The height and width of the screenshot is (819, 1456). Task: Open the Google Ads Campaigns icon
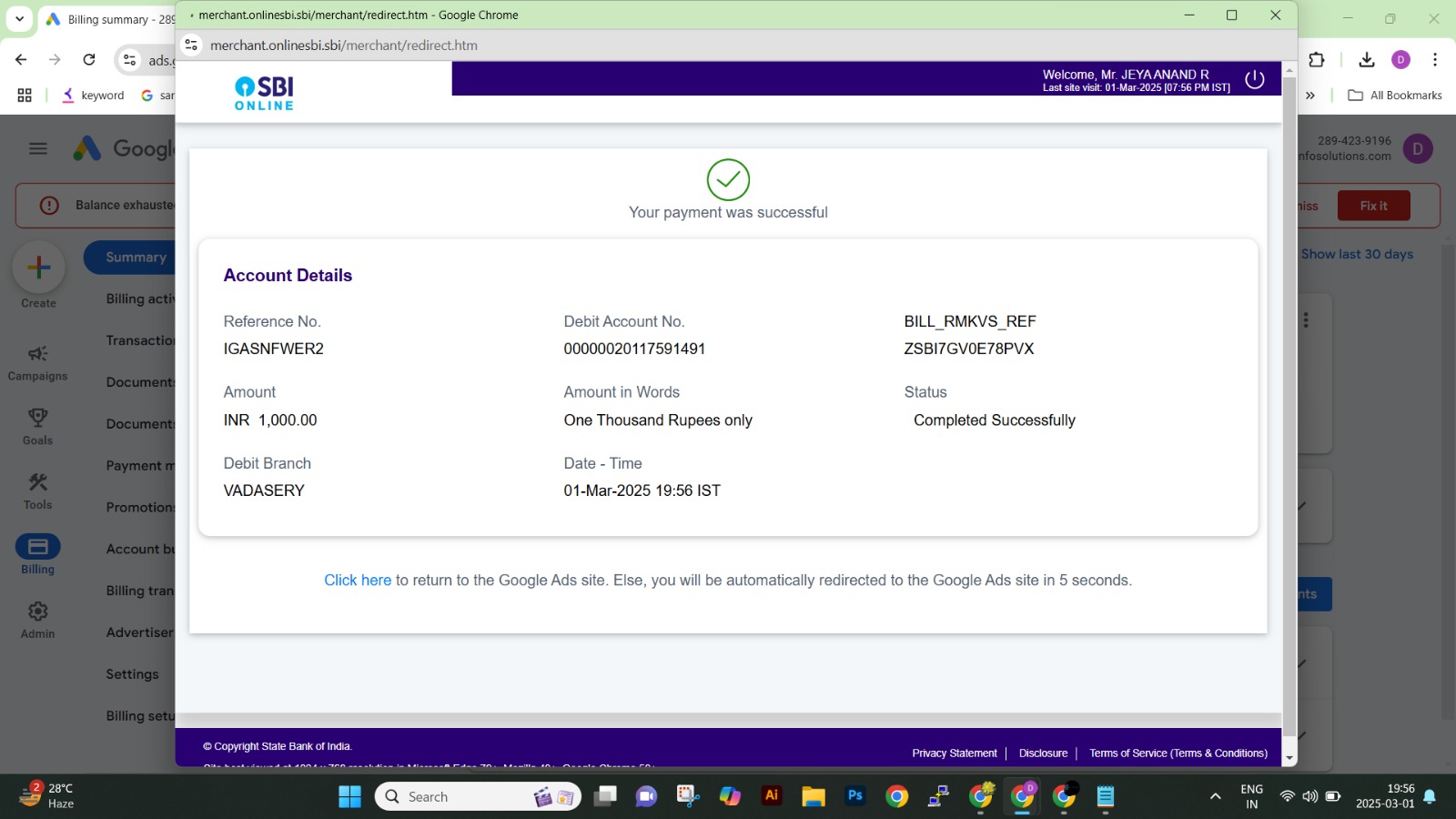(x=37, y=354)
